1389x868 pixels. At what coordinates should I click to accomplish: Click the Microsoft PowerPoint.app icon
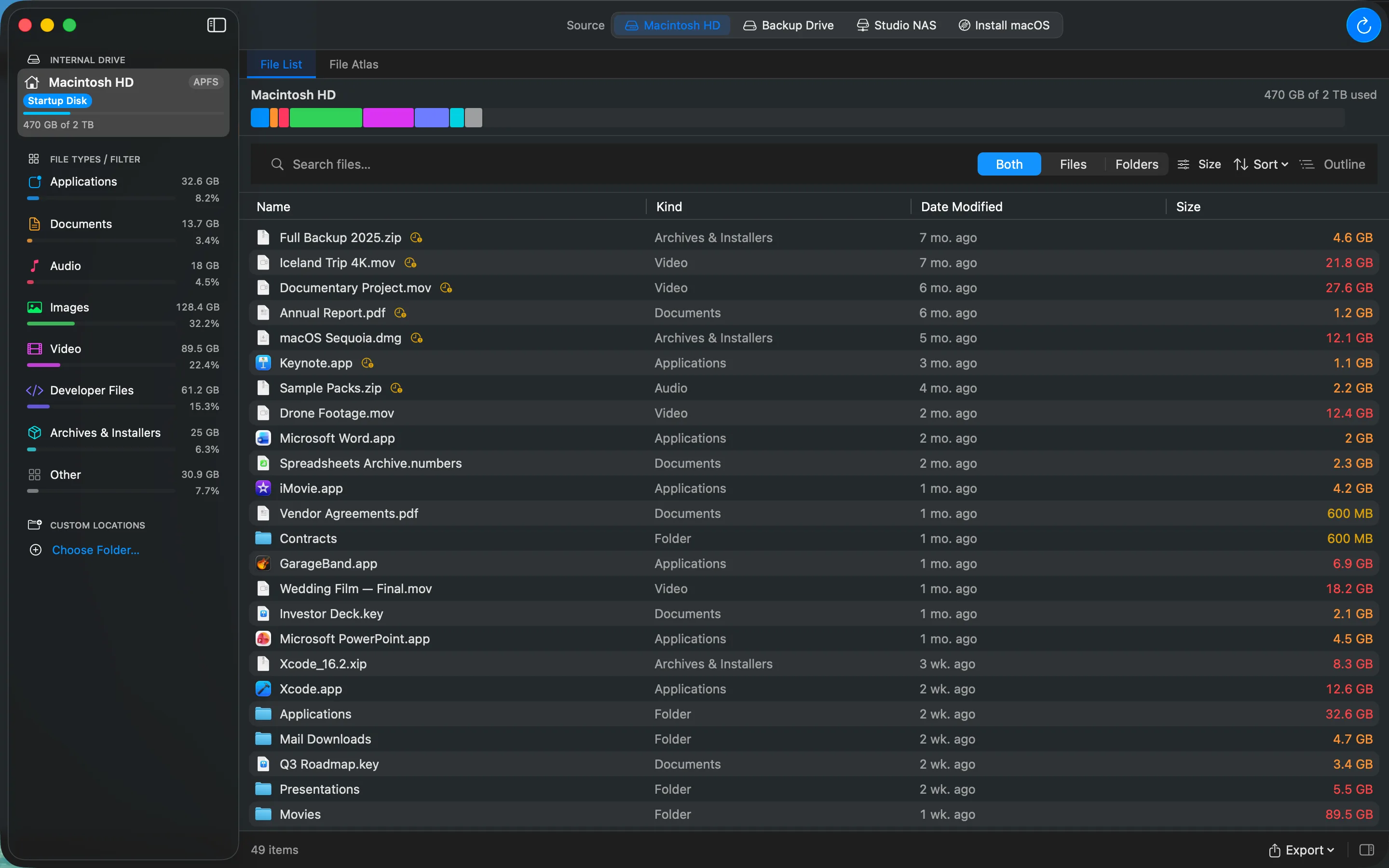point(263,638)
